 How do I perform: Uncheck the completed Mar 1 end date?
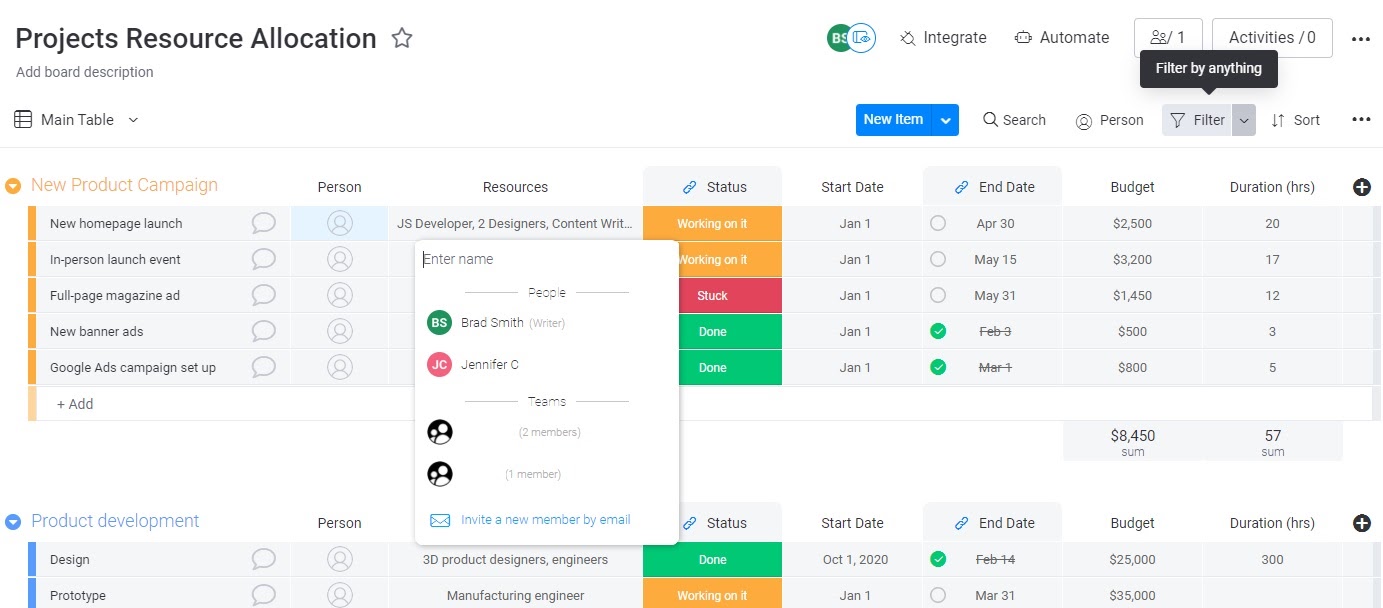(x=938, y=368)
